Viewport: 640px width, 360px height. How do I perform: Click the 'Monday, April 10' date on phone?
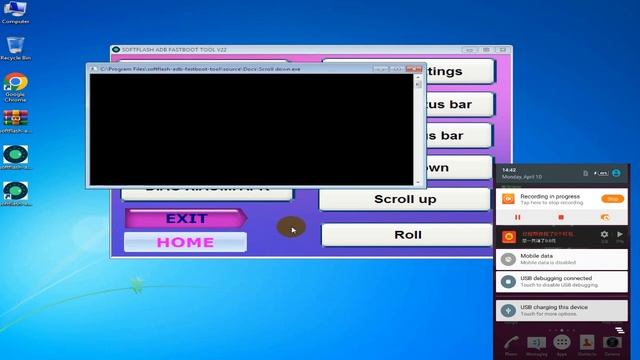pyautogui.click(x=522, y=177)
